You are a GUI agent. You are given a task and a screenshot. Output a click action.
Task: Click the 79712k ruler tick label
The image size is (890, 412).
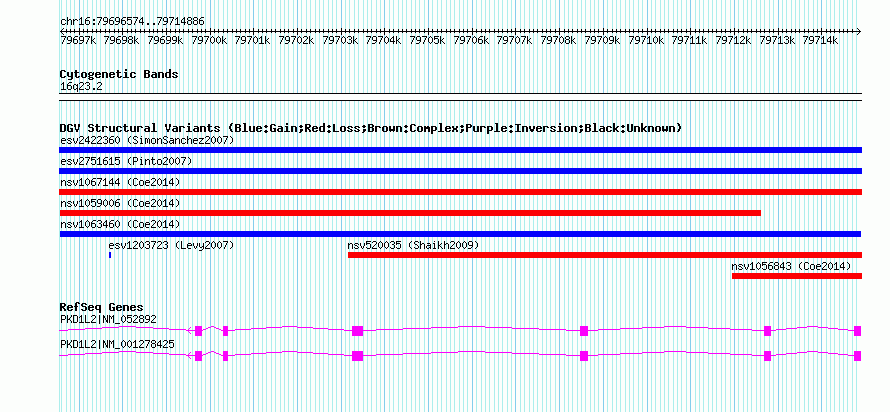733,40
